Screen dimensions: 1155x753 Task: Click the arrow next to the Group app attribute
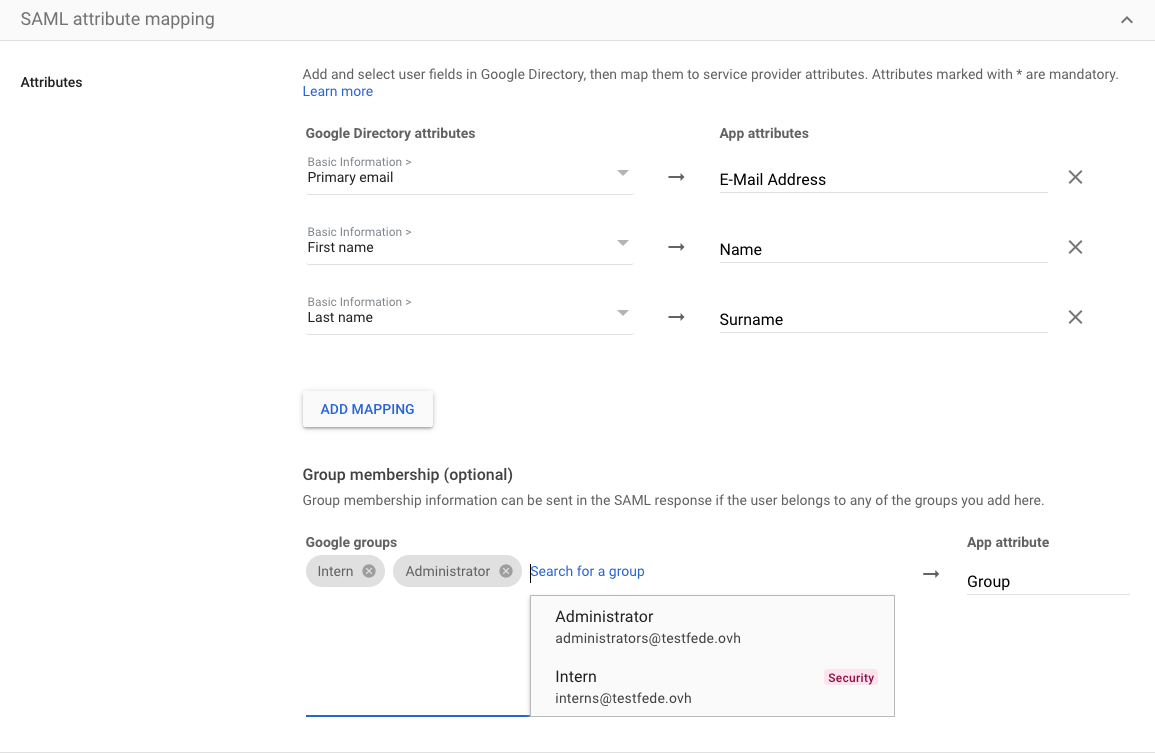point(931,574)
